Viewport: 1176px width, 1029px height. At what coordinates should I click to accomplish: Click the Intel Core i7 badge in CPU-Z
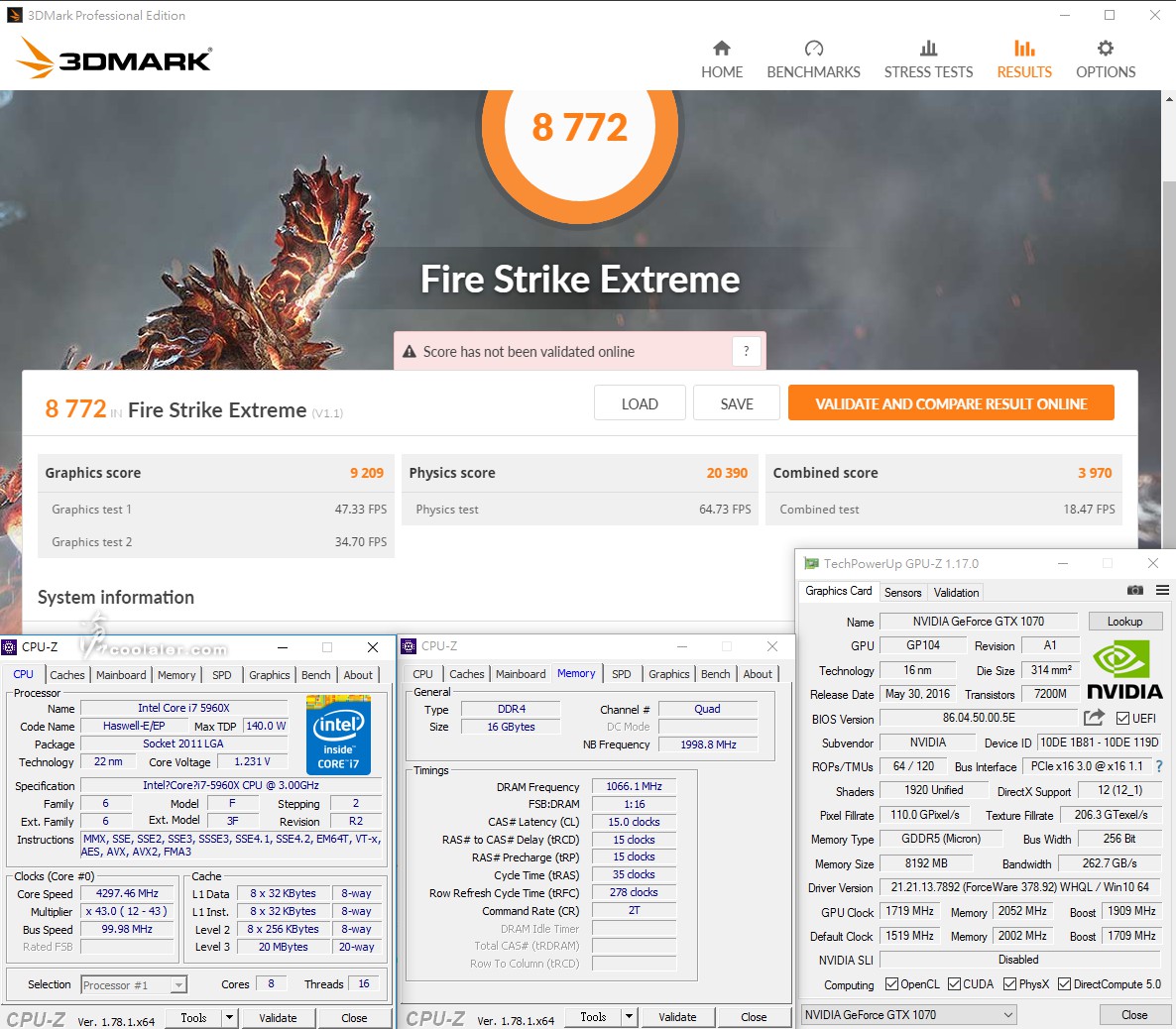pyautogui.click(x=338, y=735)
